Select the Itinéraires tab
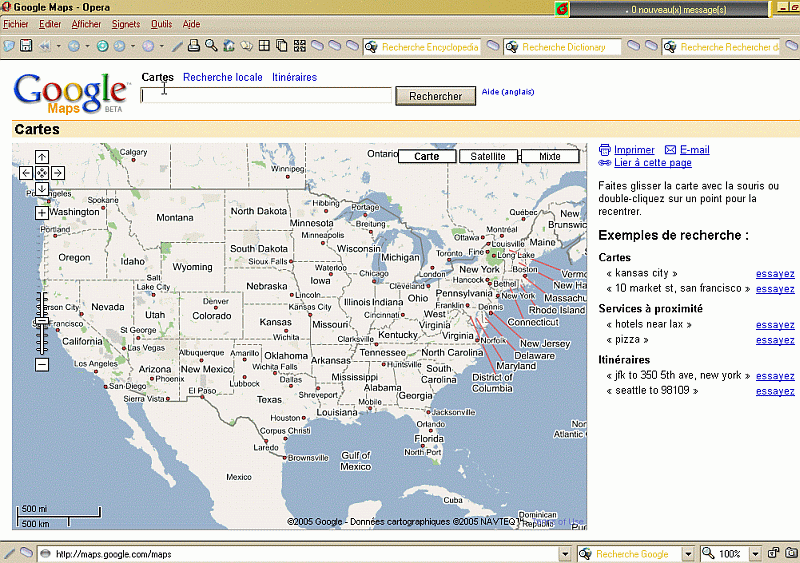 click(x=294, y=77)
